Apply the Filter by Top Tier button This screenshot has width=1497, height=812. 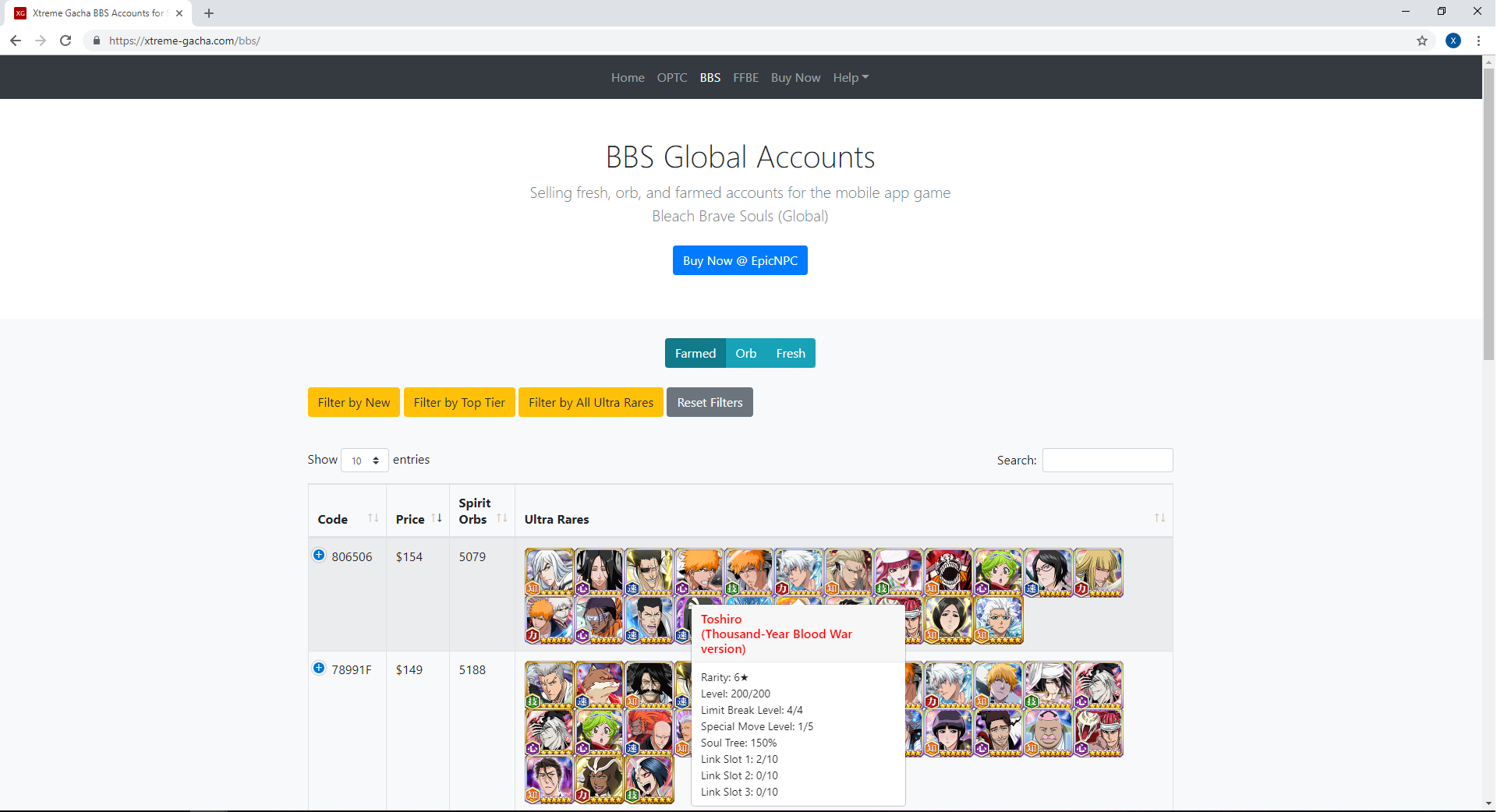459,402
